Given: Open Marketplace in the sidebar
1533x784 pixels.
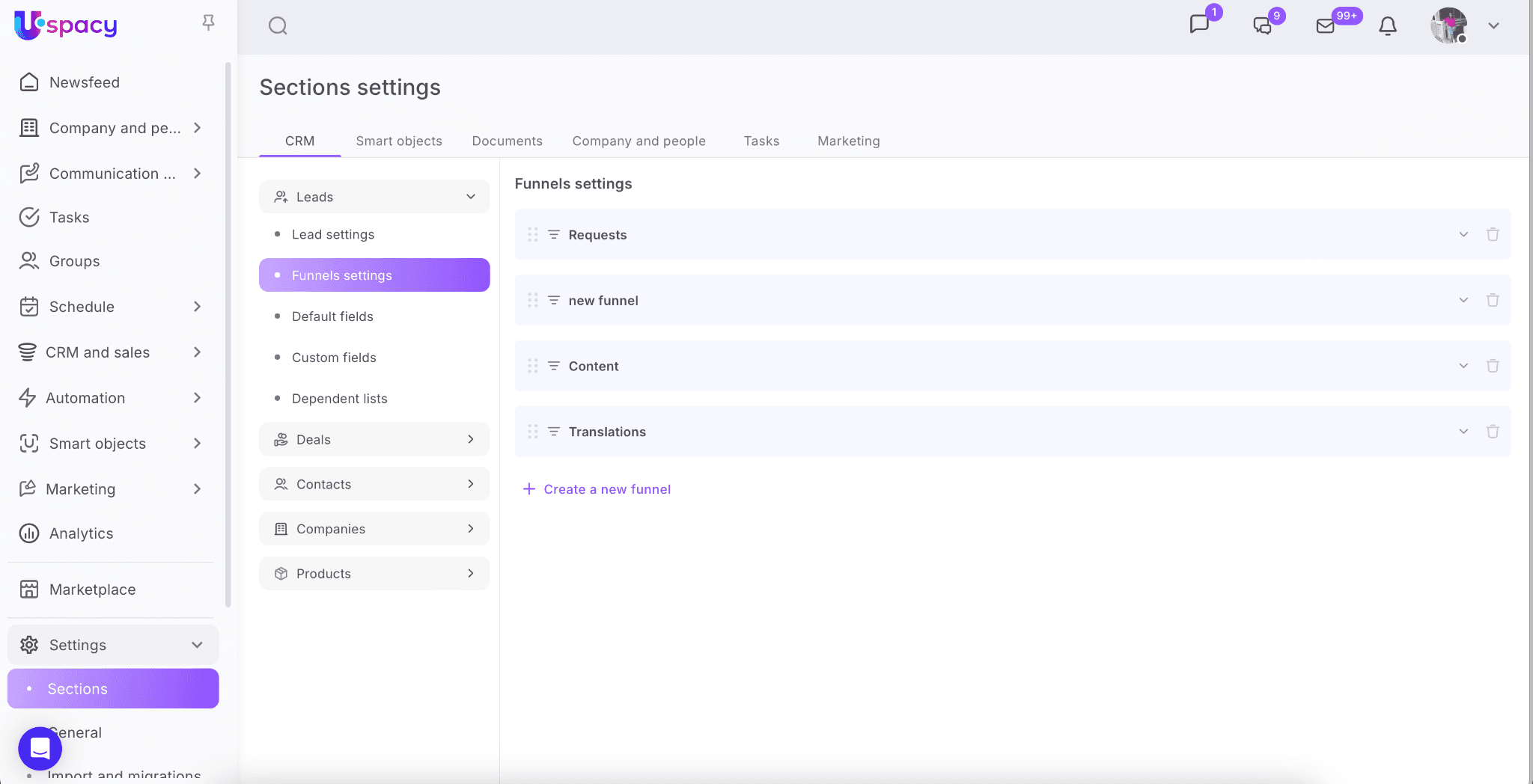Looking at the screenshot, I should click(92, 589).
